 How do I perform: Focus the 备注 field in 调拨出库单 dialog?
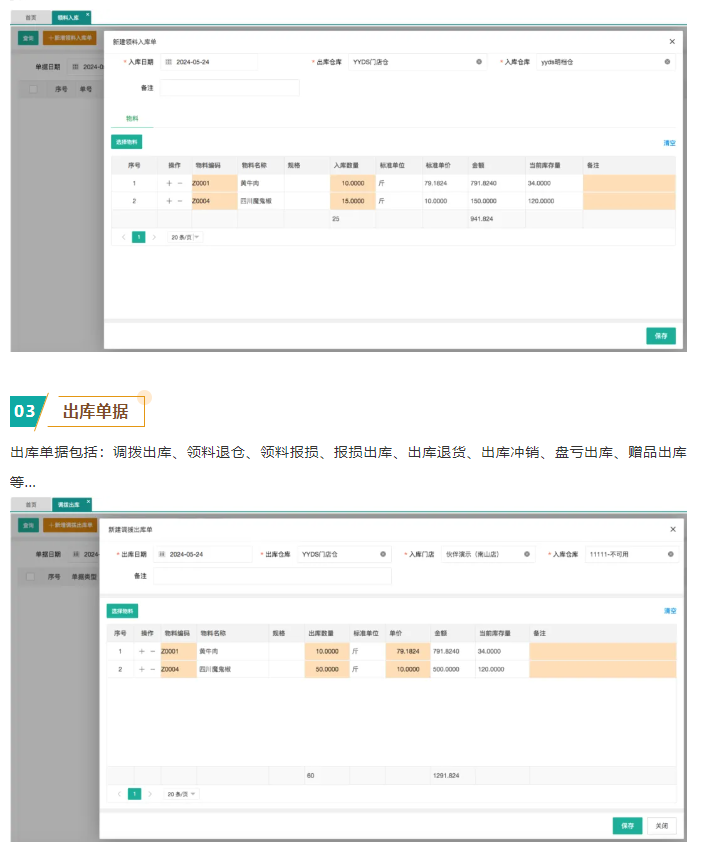point(272,576)
